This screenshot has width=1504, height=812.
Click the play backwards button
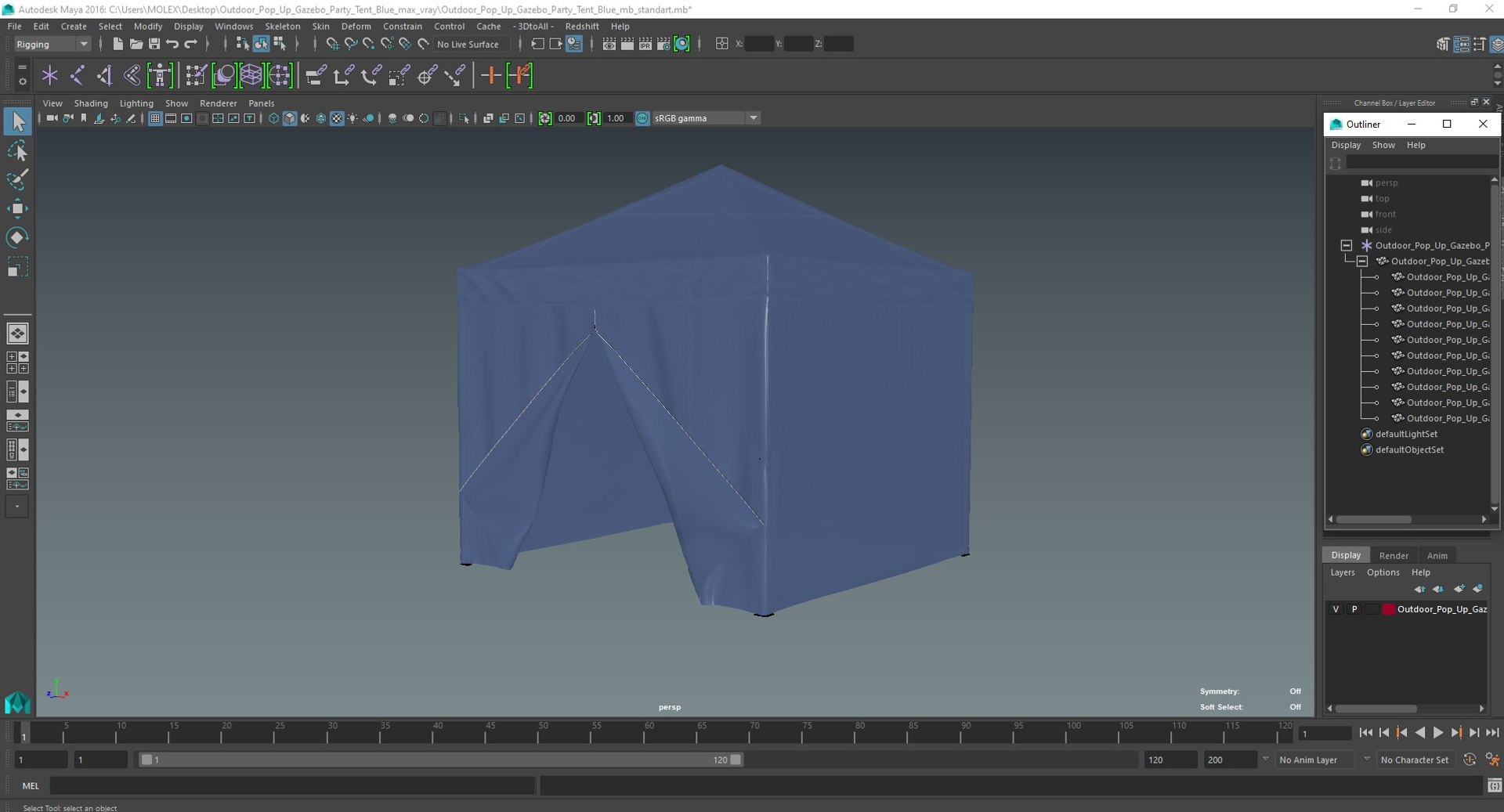[x=1420, y=733]
